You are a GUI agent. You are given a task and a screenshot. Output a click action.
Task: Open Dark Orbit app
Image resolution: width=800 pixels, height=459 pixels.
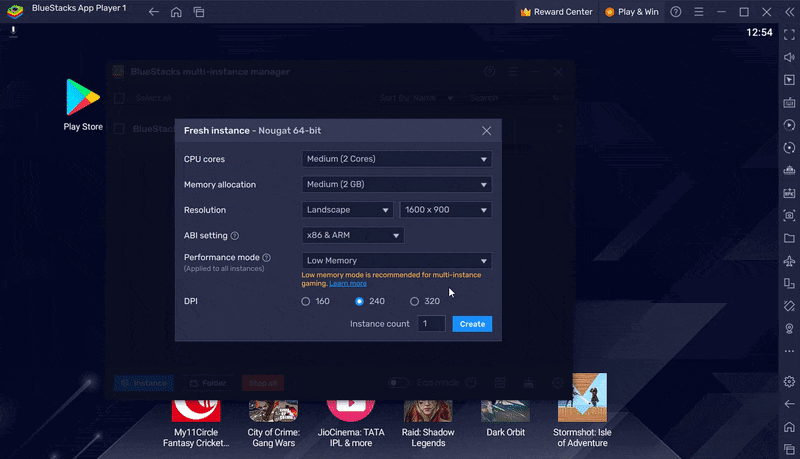[505, 418]
